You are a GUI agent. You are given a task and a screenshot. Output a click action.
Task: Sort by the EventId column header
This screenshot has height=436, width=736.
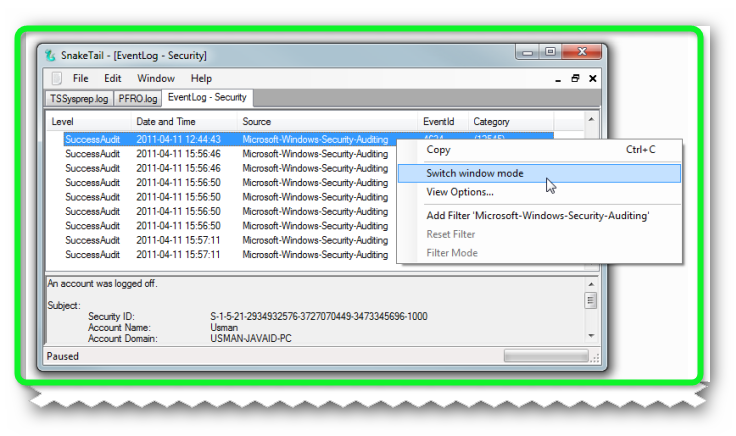coord(443,122)
